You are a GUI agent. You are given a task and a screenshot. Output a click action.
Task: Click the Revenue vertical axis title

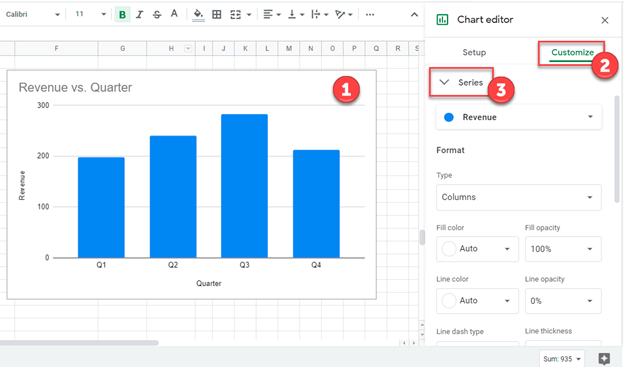22,185
